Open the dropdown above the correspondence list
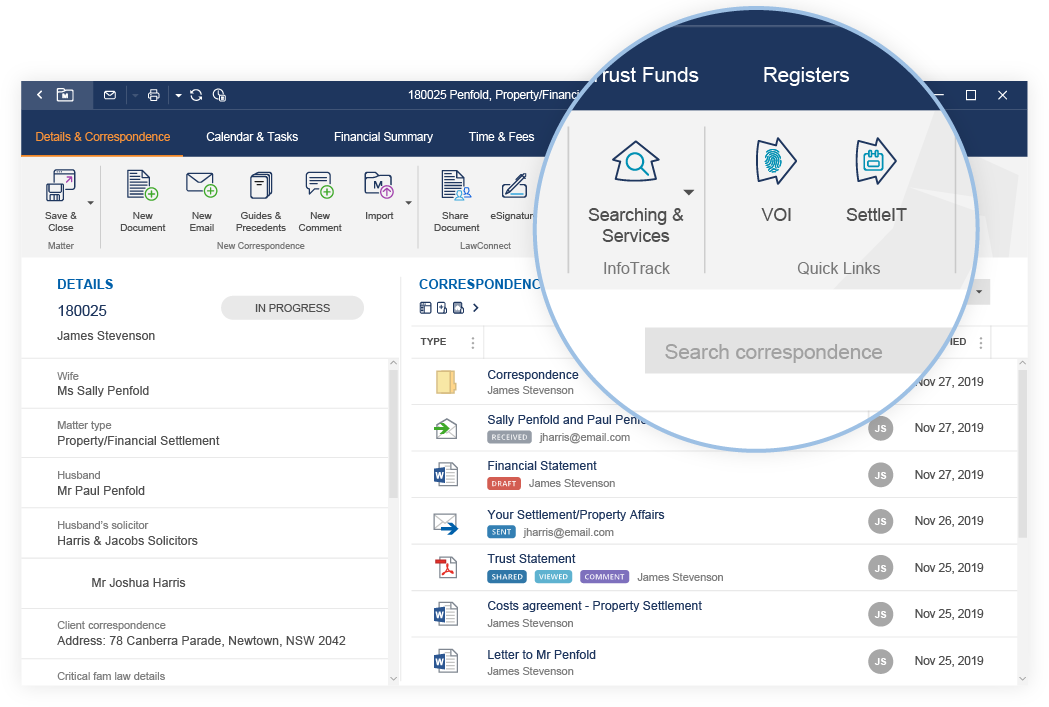This screenshot has height=707, width=1049. click(979, 292)
